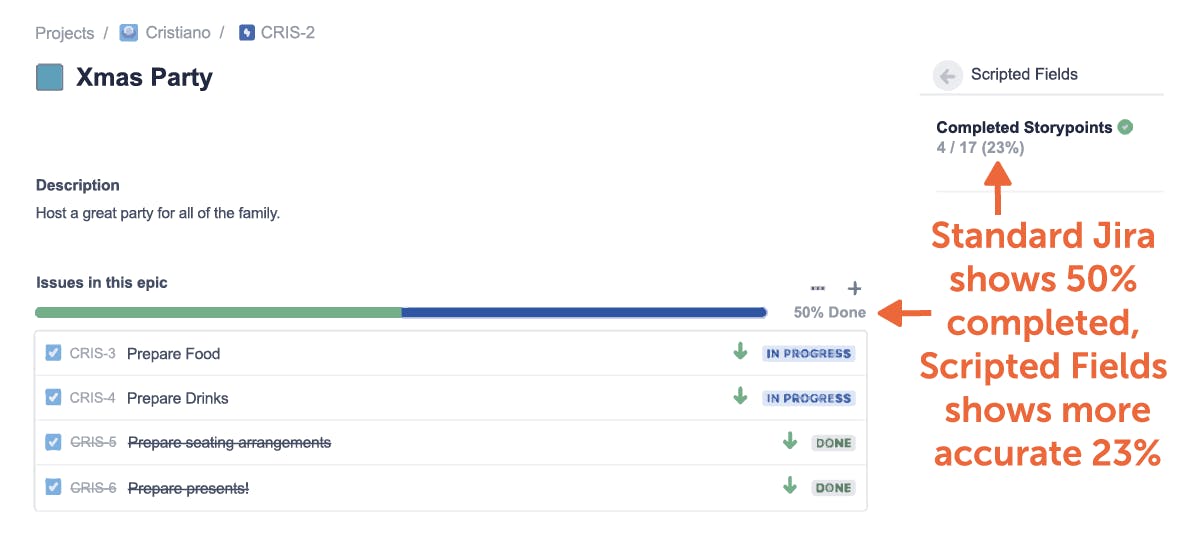The height and width of the screenshot is (536, 1200).
Task: Go back using the Scripted Fields arrow
Action: point(947,75)
